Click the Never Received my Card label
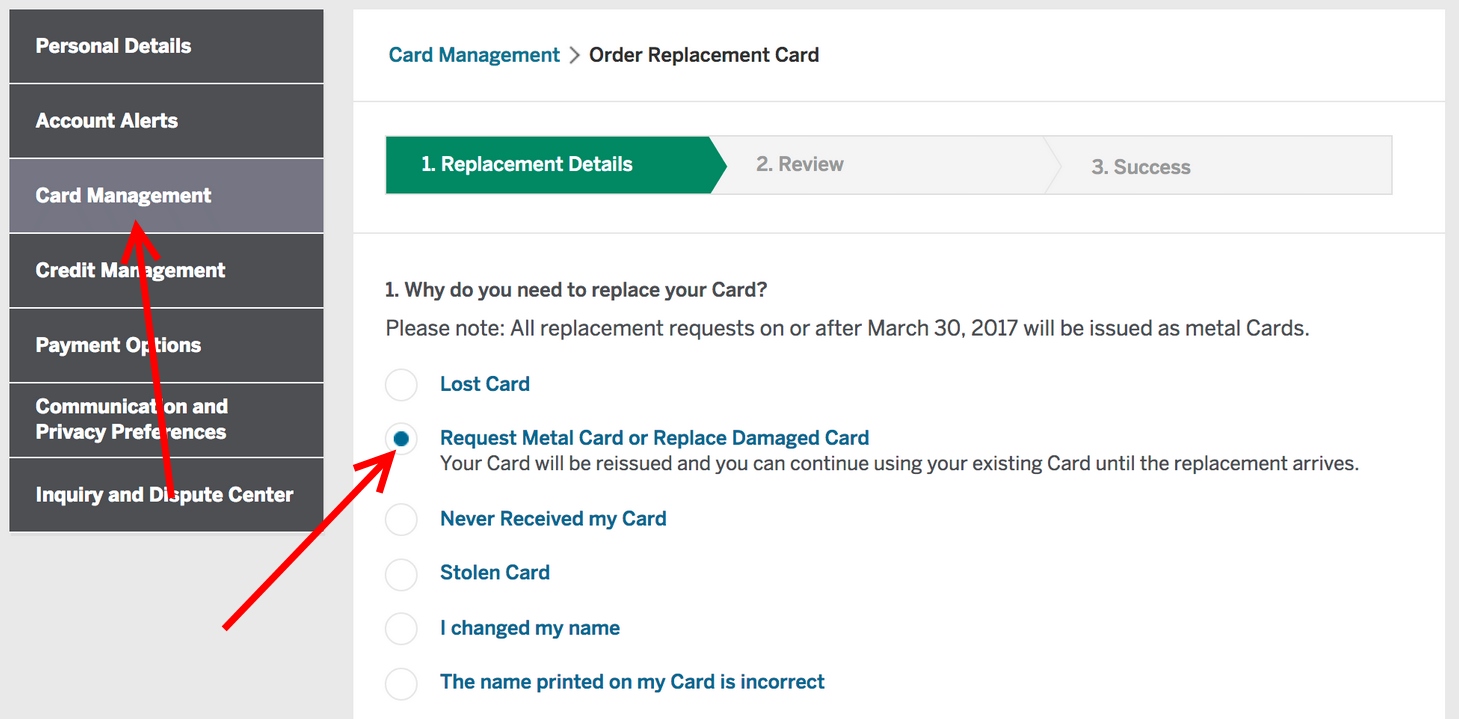The height and width of the screenshot is (719, 1459). click(x=553, y=519)
